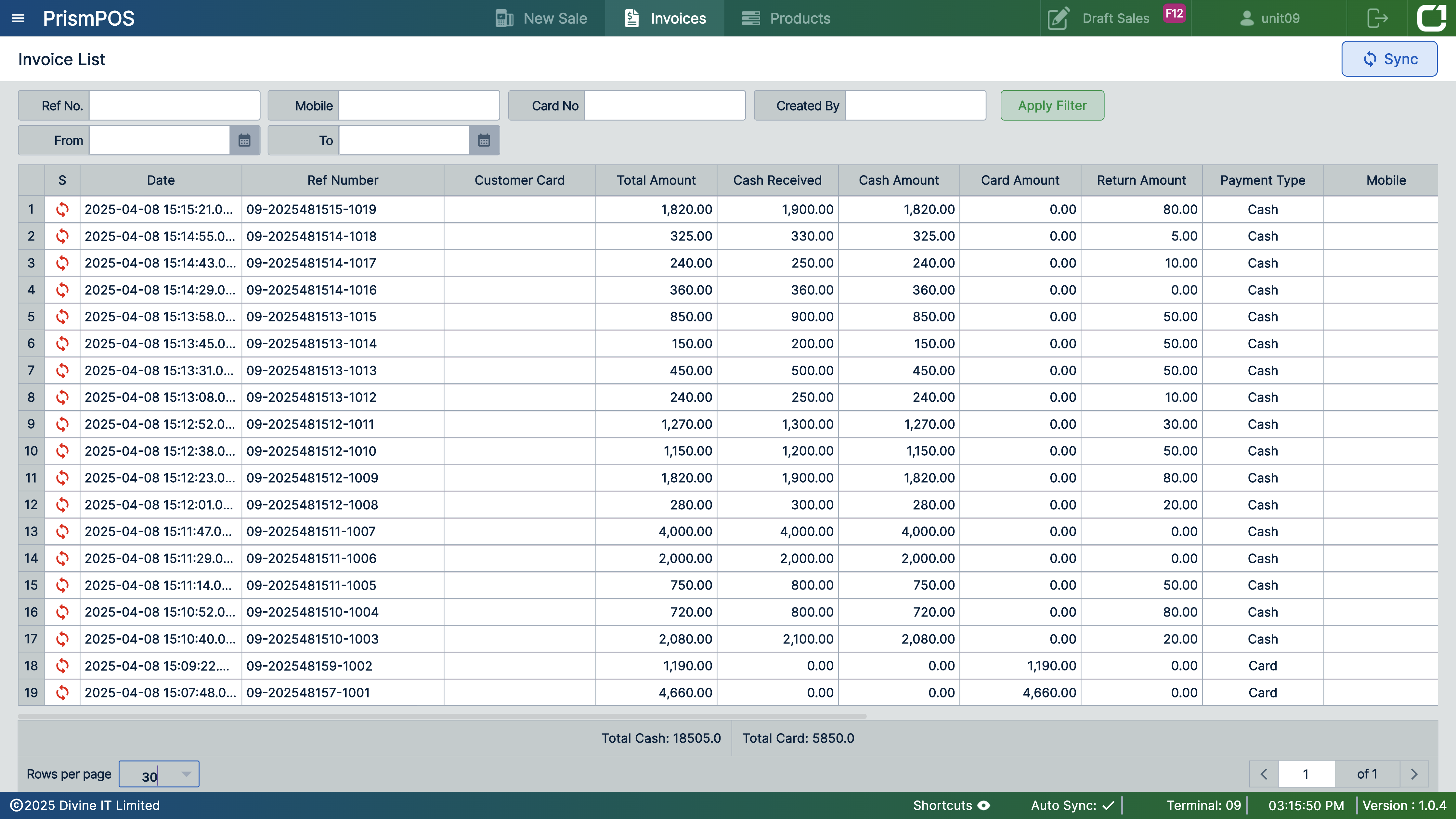Open the From date calendar picker

click(x=244, y=140)
